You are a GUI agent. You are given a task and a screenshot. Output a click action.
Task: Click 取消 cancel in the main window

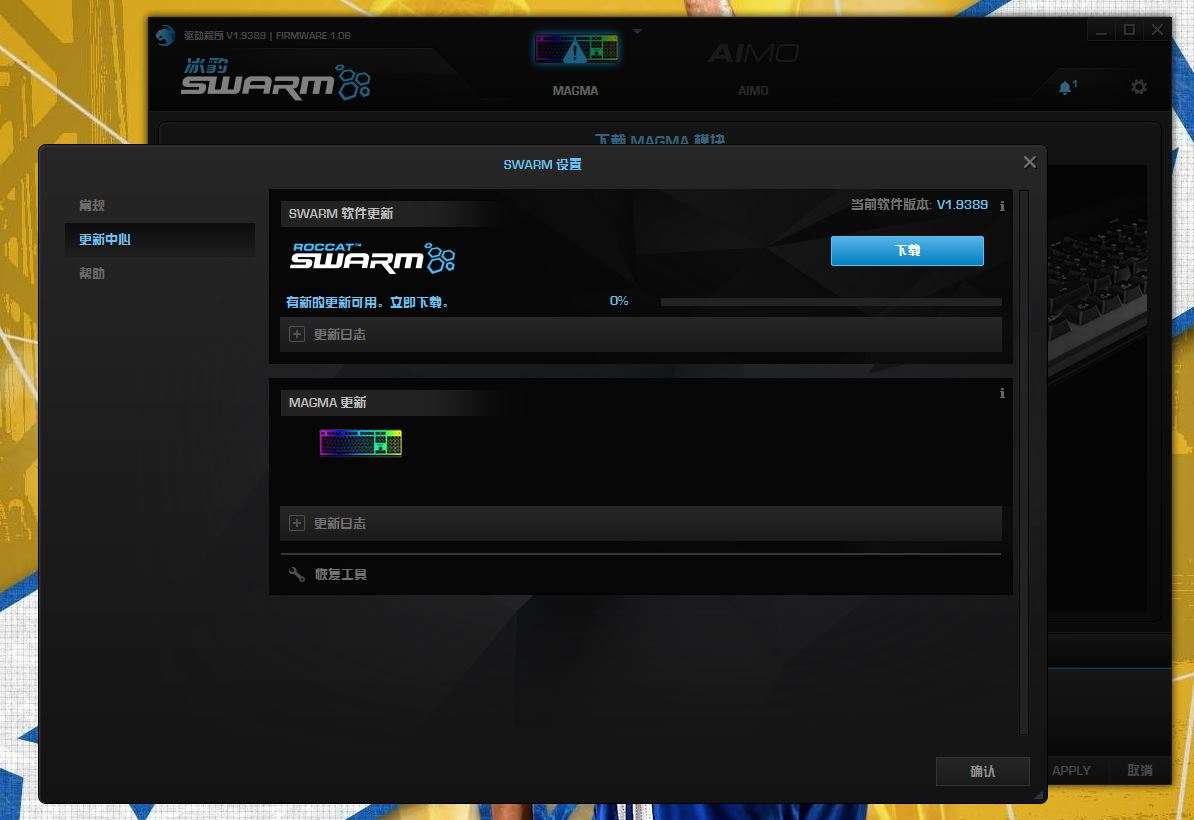click(x=1140, y=771)
